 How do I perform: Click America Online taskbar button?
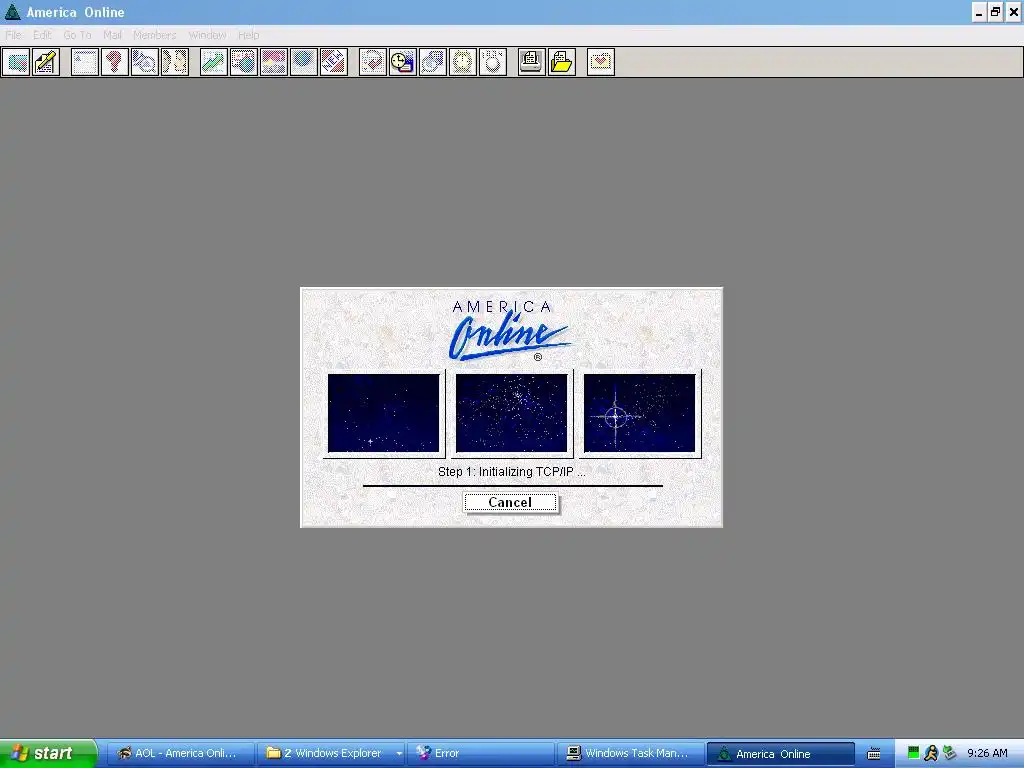point(781,753)
